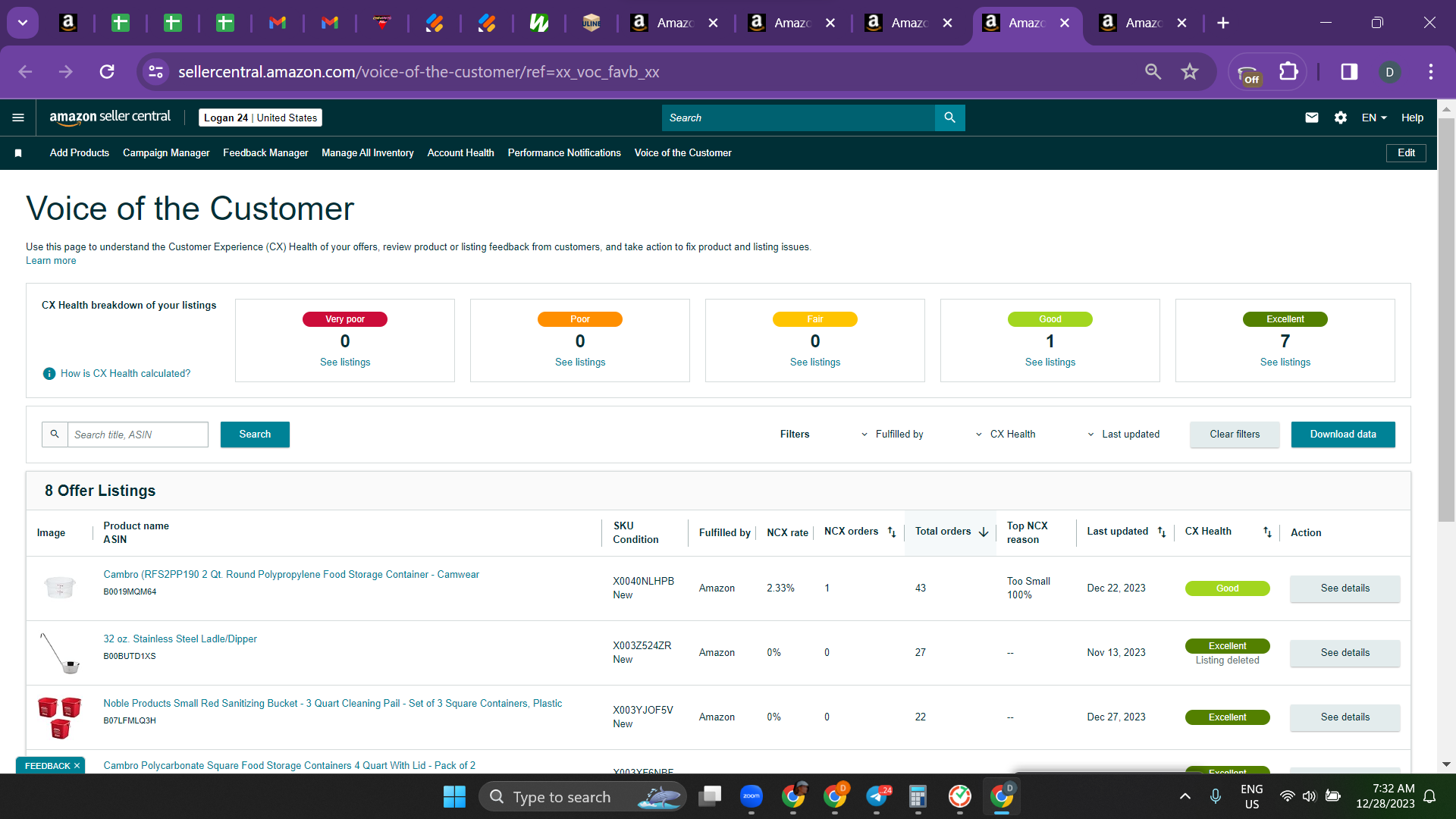This screenshot has height=819, width=1456.
Task: Open the Telegram taskbar icon
Action: 877,796
